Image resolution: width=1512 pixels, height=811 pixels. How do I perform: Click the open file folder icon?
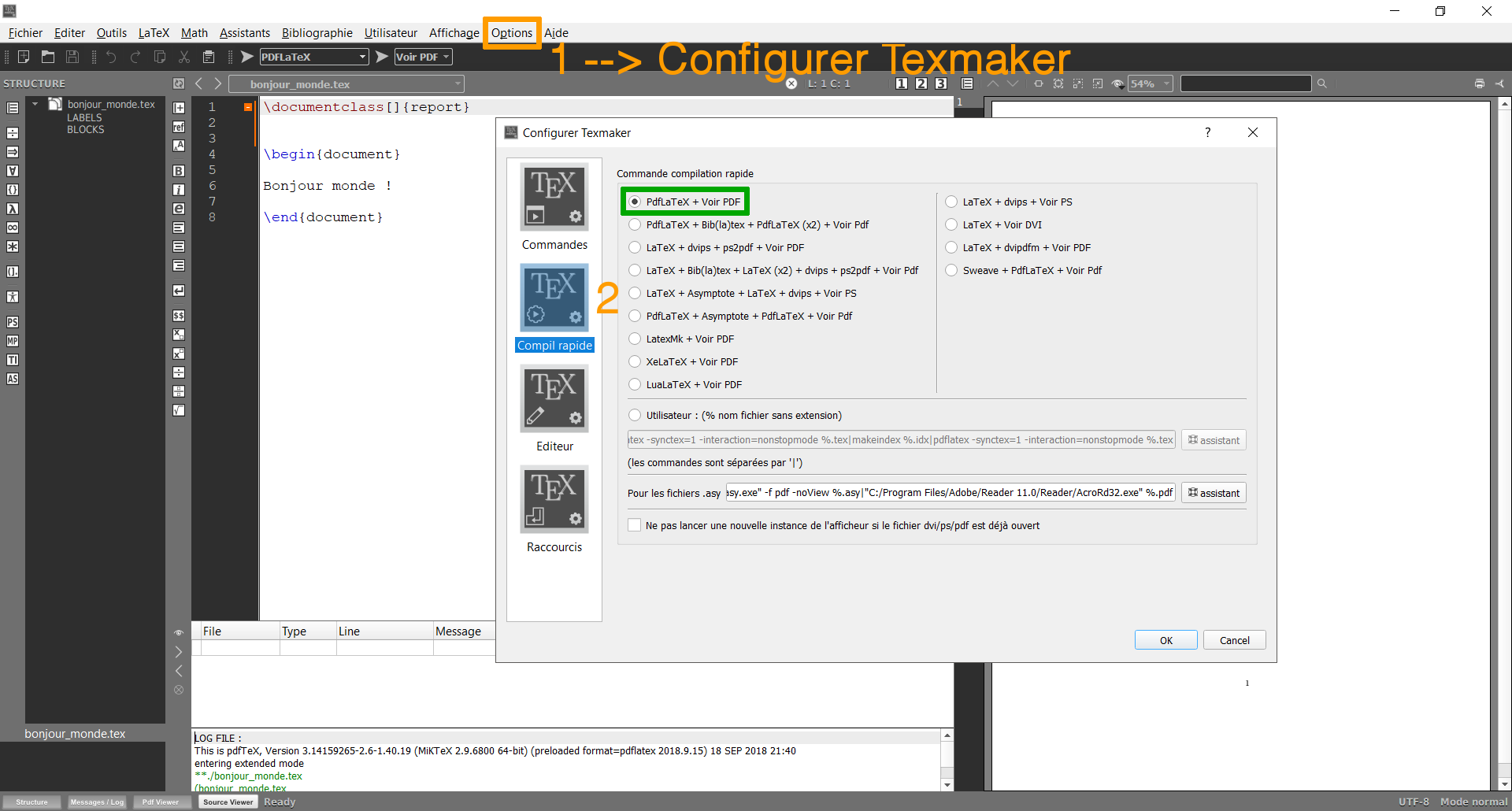tap(48, 57)
